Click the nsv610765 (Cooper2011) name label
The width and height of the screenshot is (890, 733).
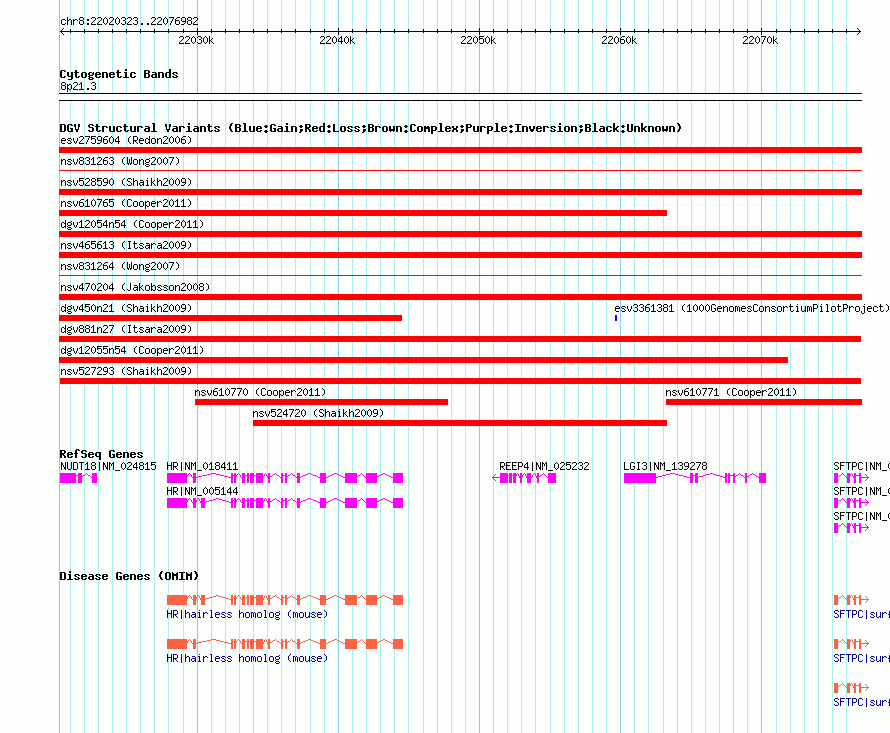[x=126, y=203]
